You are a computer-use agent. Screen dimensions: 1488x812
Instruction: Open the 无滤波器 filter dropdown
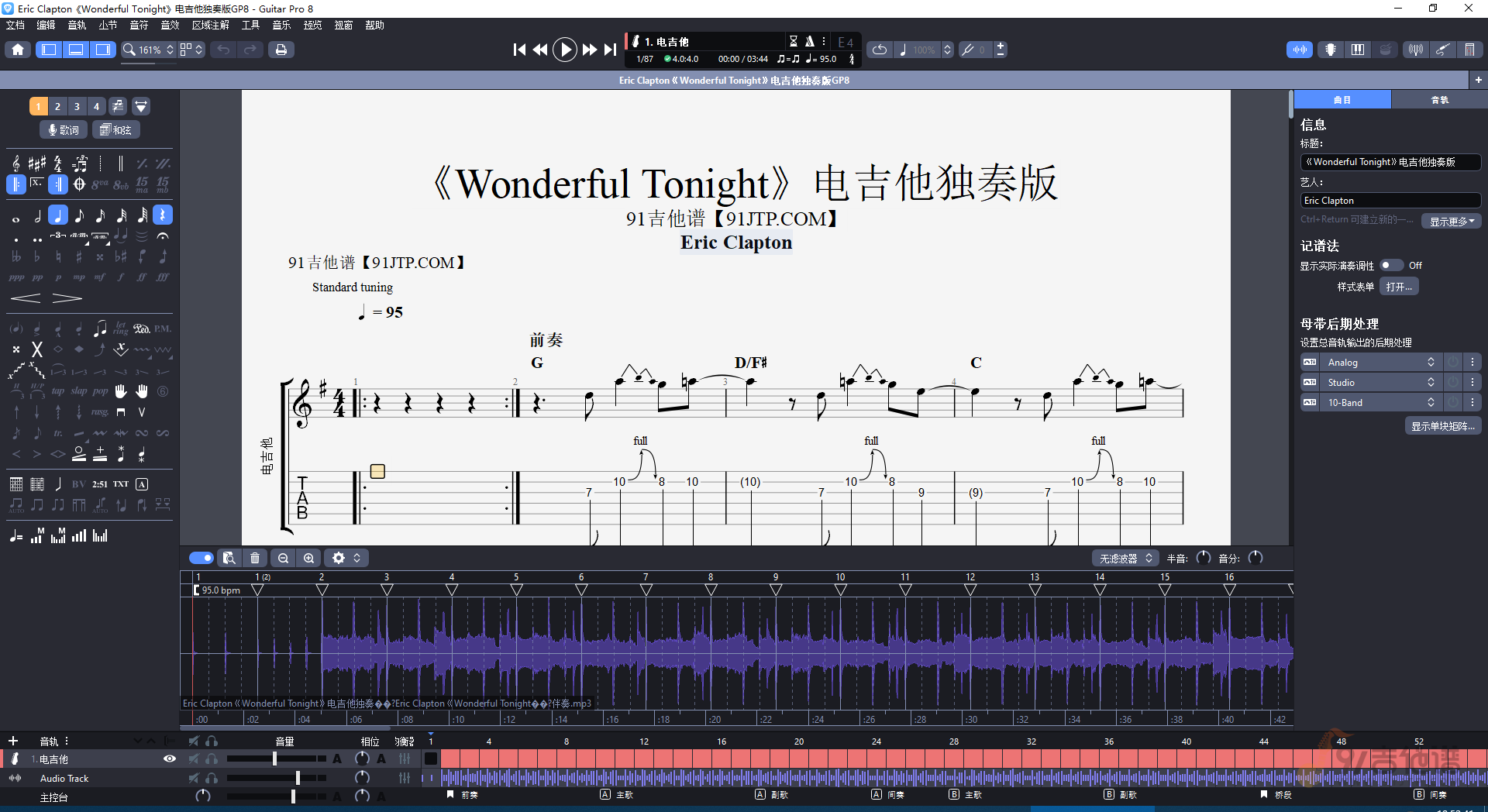coord(1125,558)
